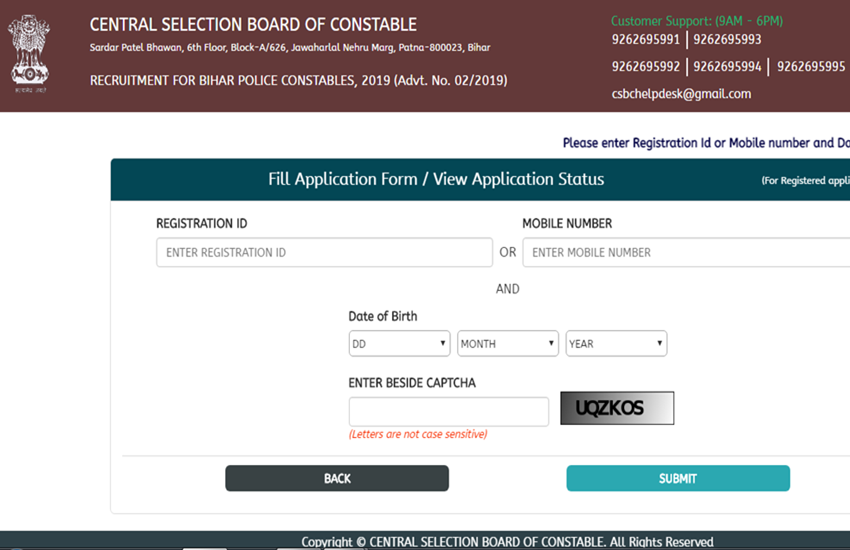Click support number 9262695995
Screen dimensions: 850x550
tap(810, 67)
